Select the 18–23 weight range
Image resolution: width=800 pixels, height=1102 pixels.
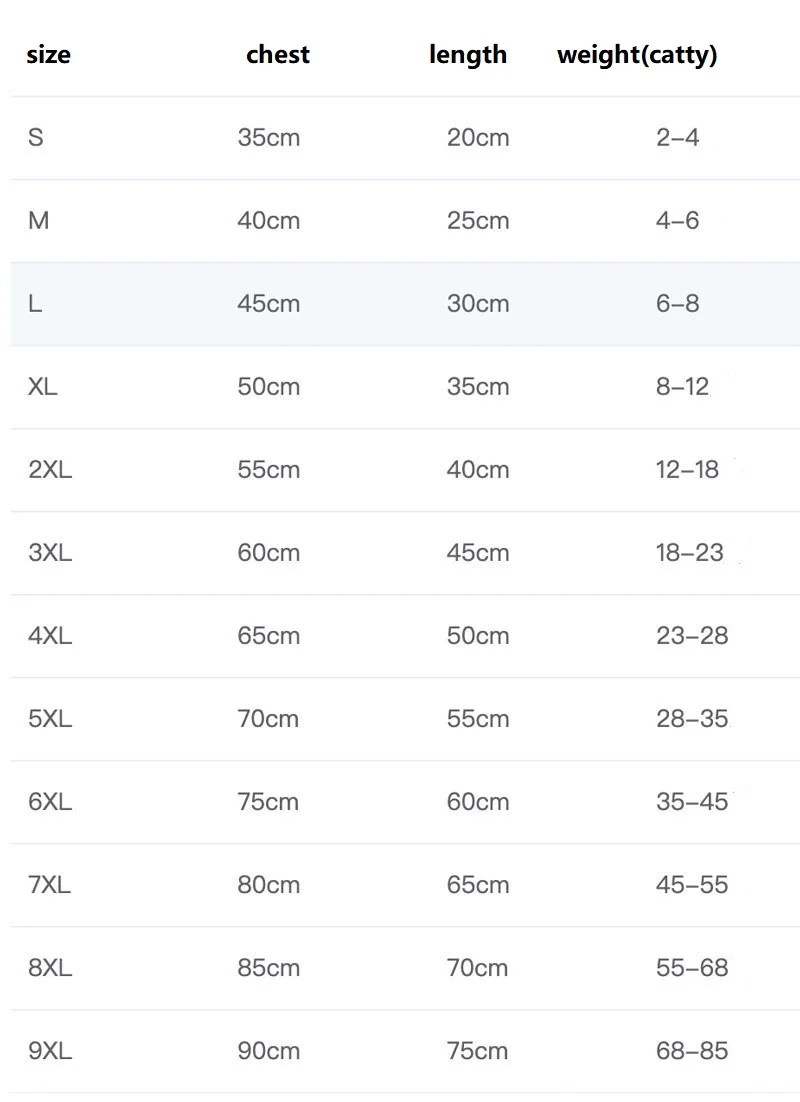690,553
